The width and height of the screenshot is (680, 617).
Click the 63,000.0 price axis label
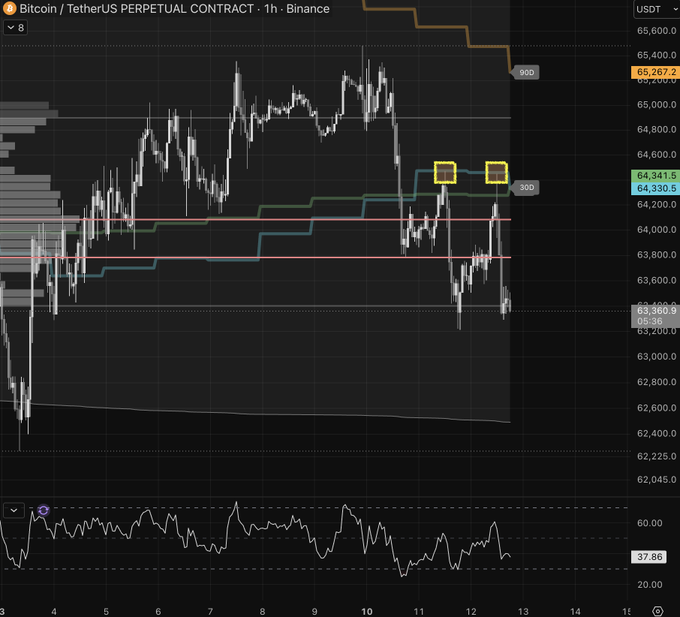coord(656,356)
